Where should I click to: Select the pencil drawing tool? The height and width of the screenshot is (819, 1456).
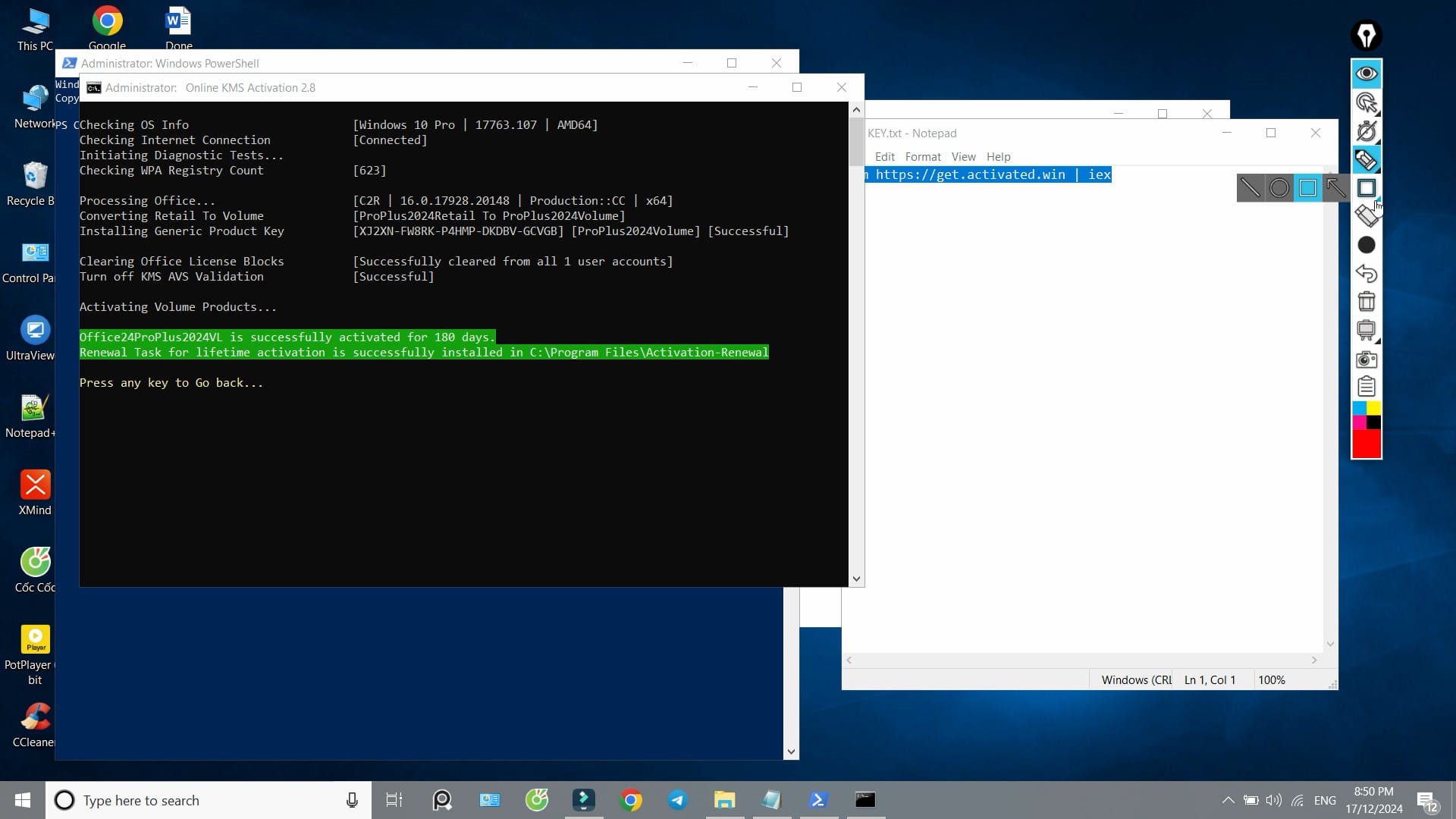(1367, 160)
